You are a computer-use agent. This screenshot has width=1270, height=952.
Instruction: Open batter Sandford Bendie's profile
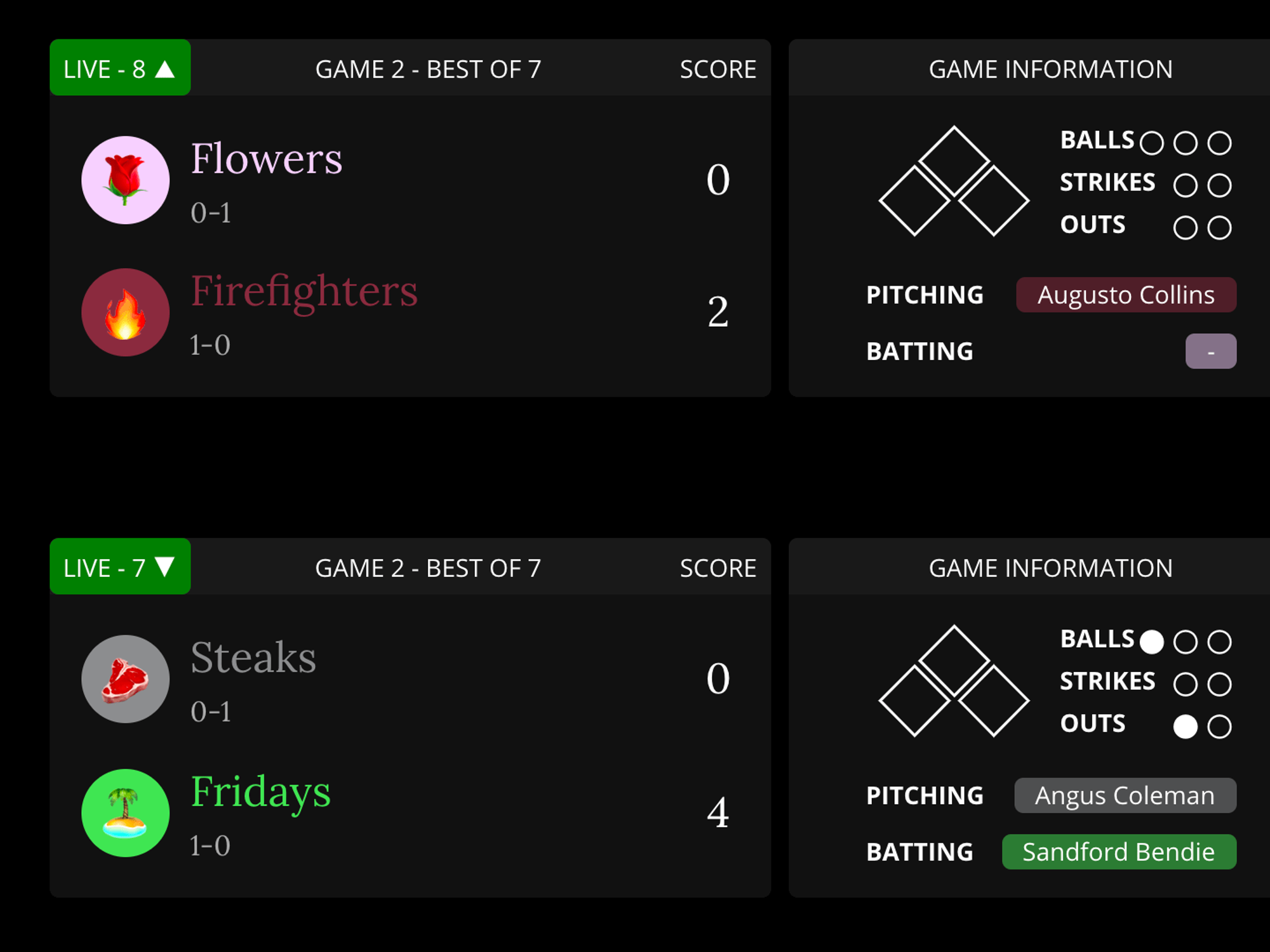coord(1118,852)
